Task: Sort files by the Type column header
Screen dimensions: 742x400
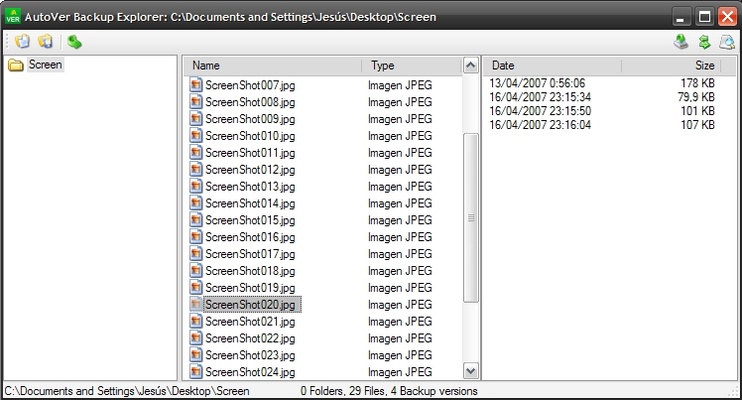Action: (411, 65)
